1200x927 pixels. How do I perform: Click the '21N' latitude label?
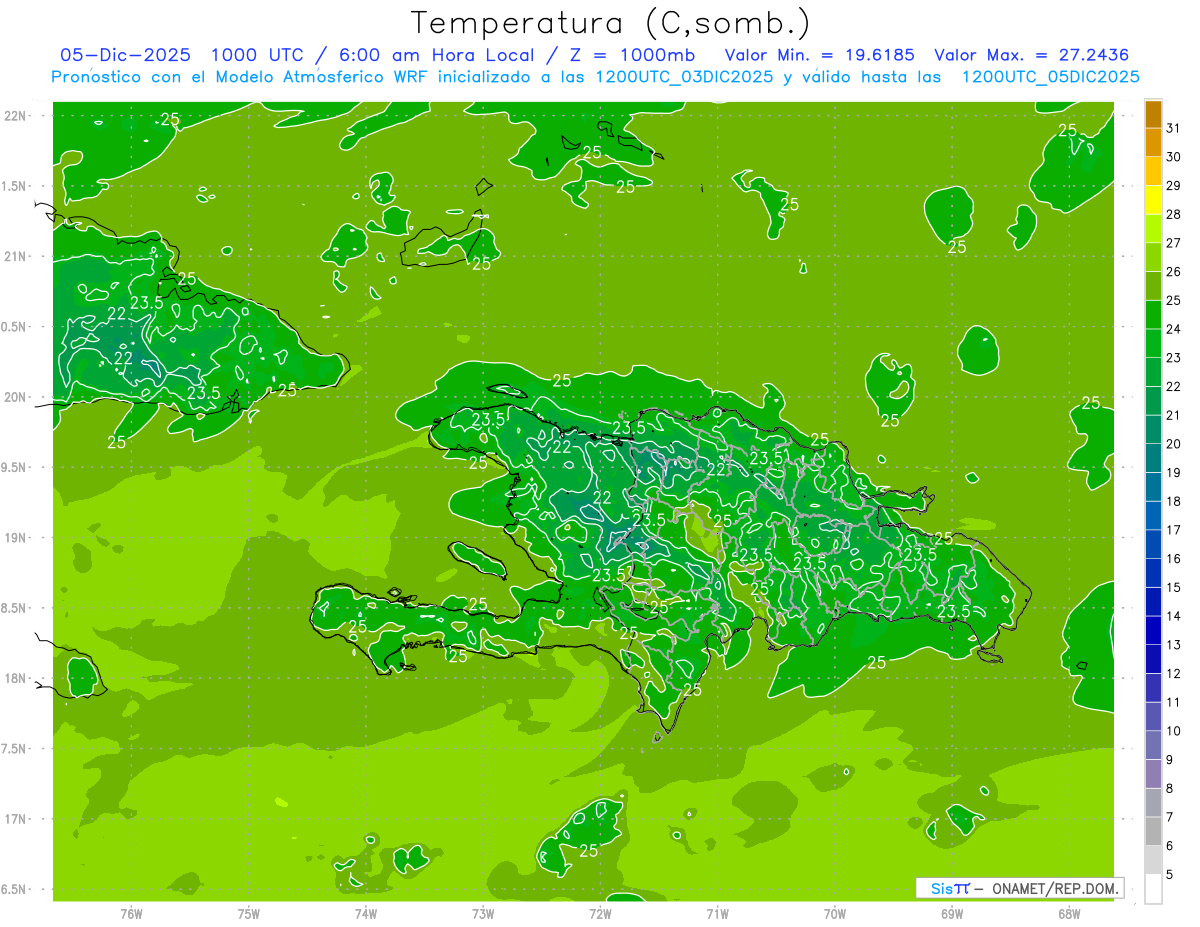coord(16,257)
